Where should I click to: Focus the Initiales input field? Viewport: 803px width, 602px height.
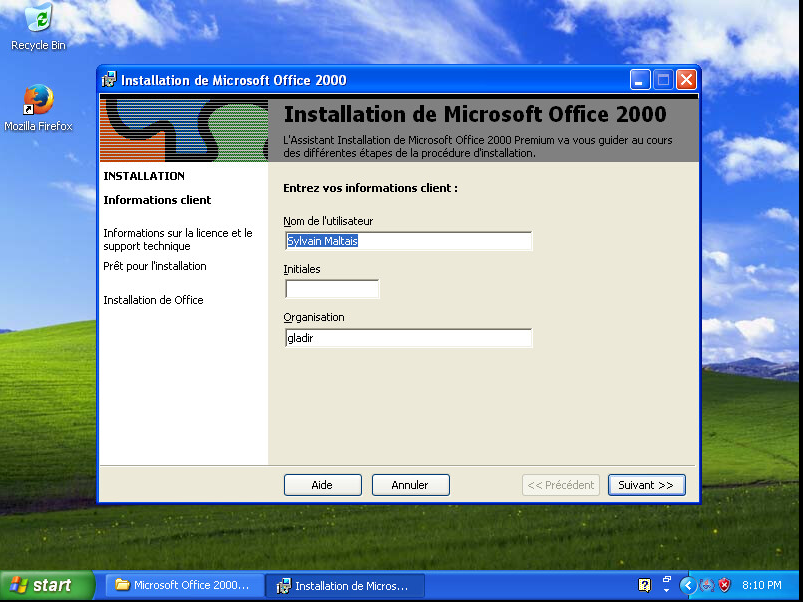click(x=332, y=289)
